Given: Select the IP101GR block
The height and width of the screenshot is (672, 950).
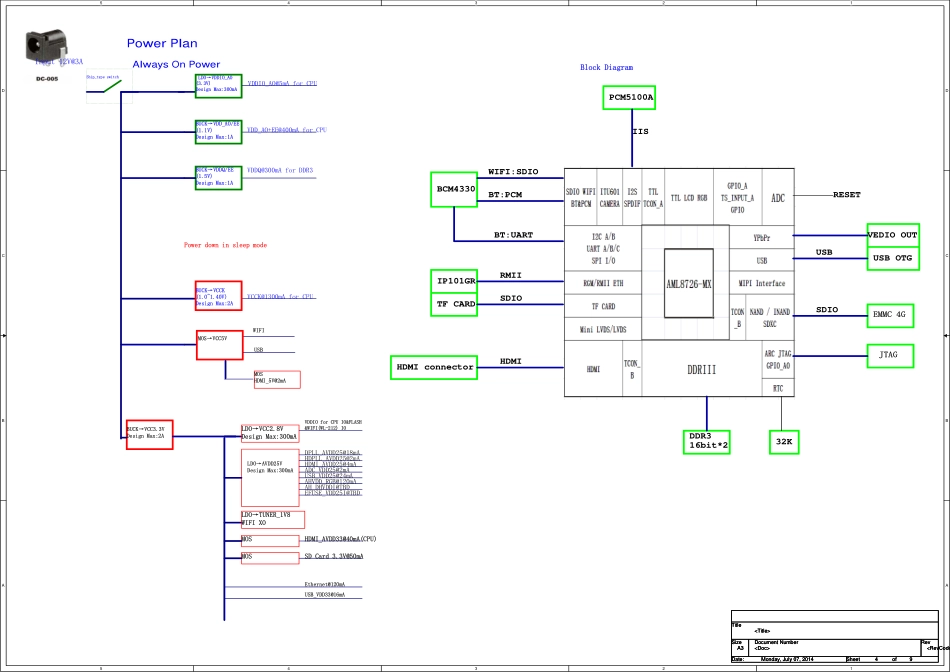Looking at the screenshot, I should click(x=454, y=281).
